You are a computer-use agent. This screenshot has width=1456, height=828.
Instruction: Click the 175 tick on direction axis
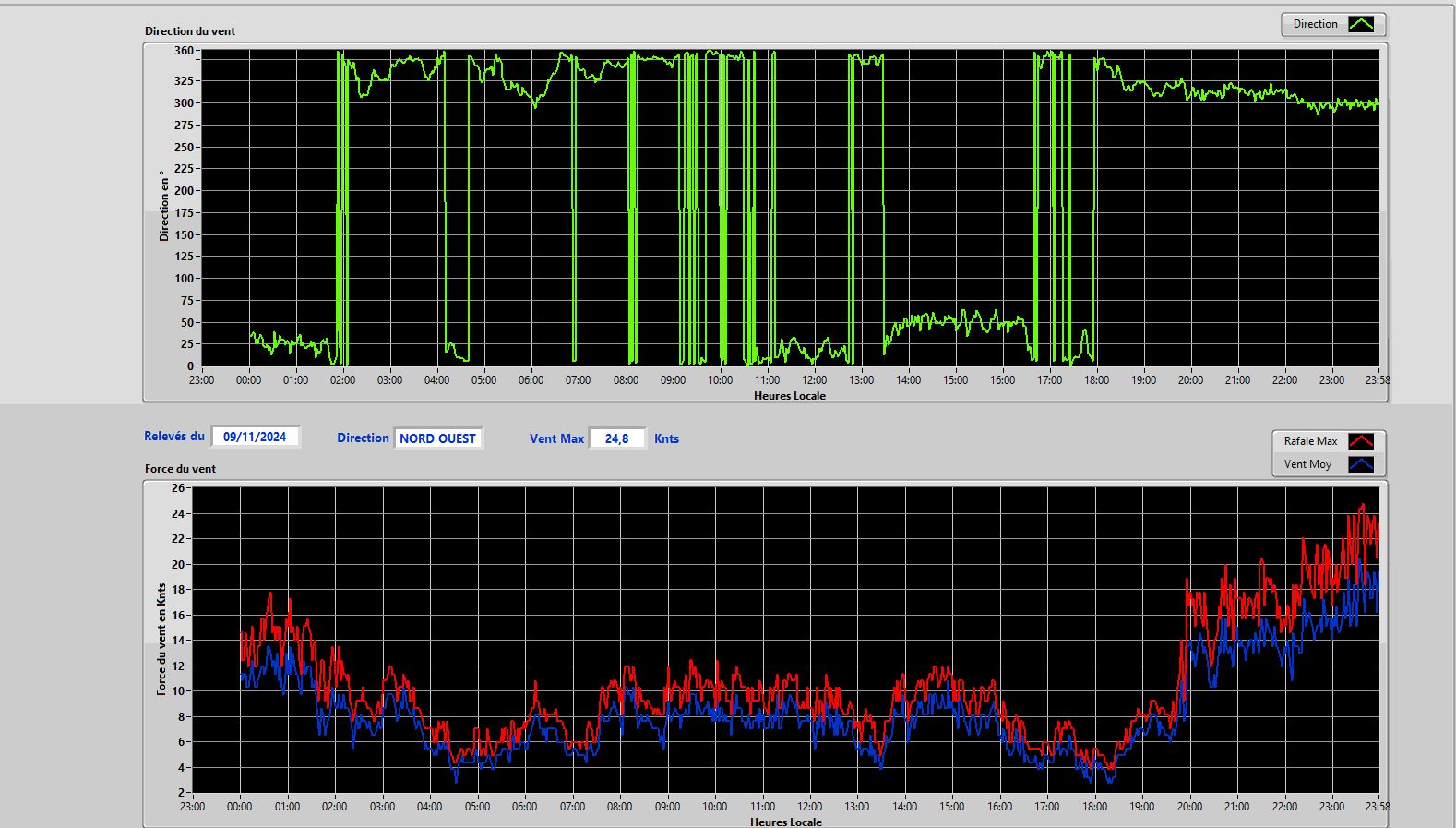[x=184, y=212]
